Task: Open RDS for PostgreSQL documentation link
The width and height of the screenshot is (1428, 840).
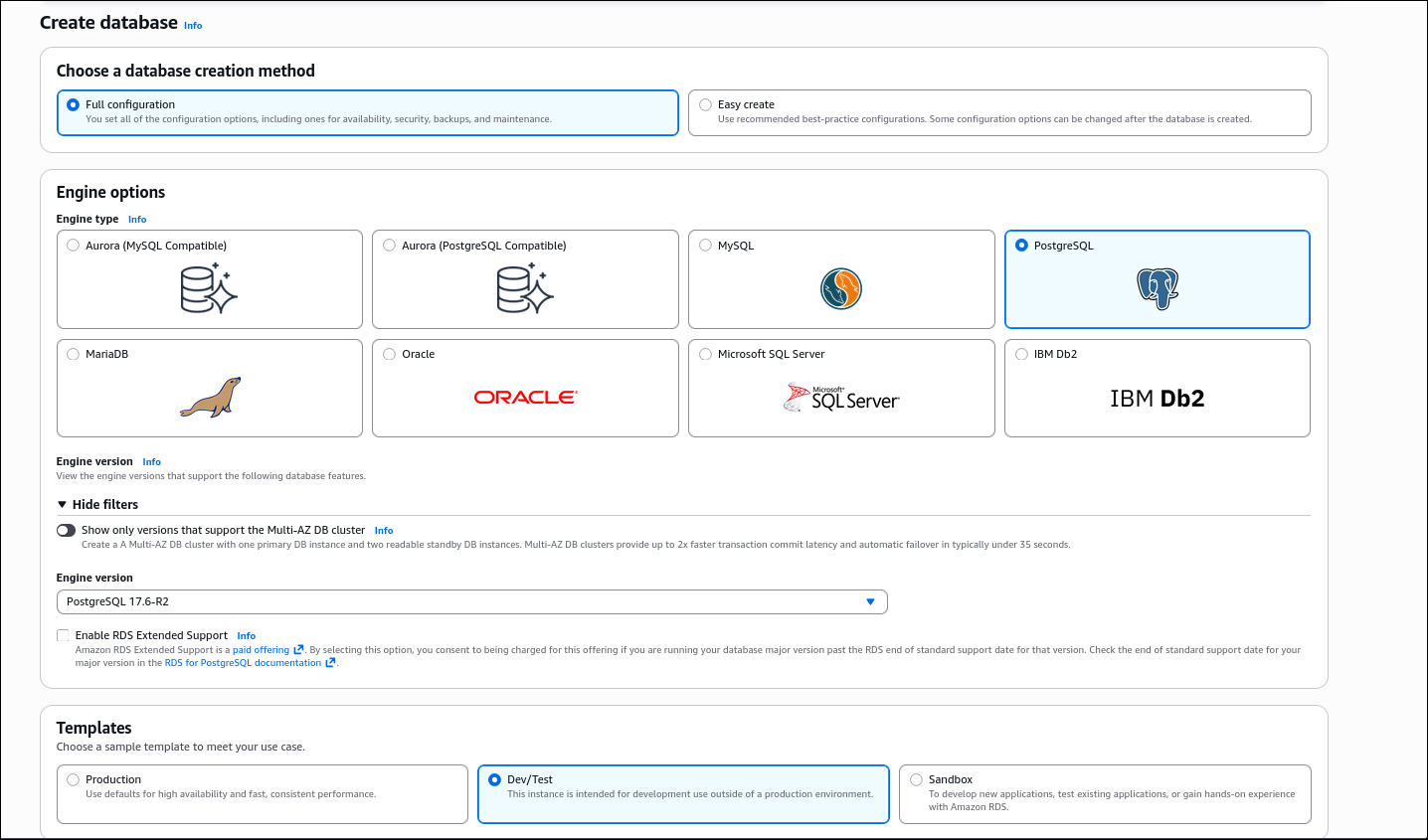Action: click(x=243, y=663)
